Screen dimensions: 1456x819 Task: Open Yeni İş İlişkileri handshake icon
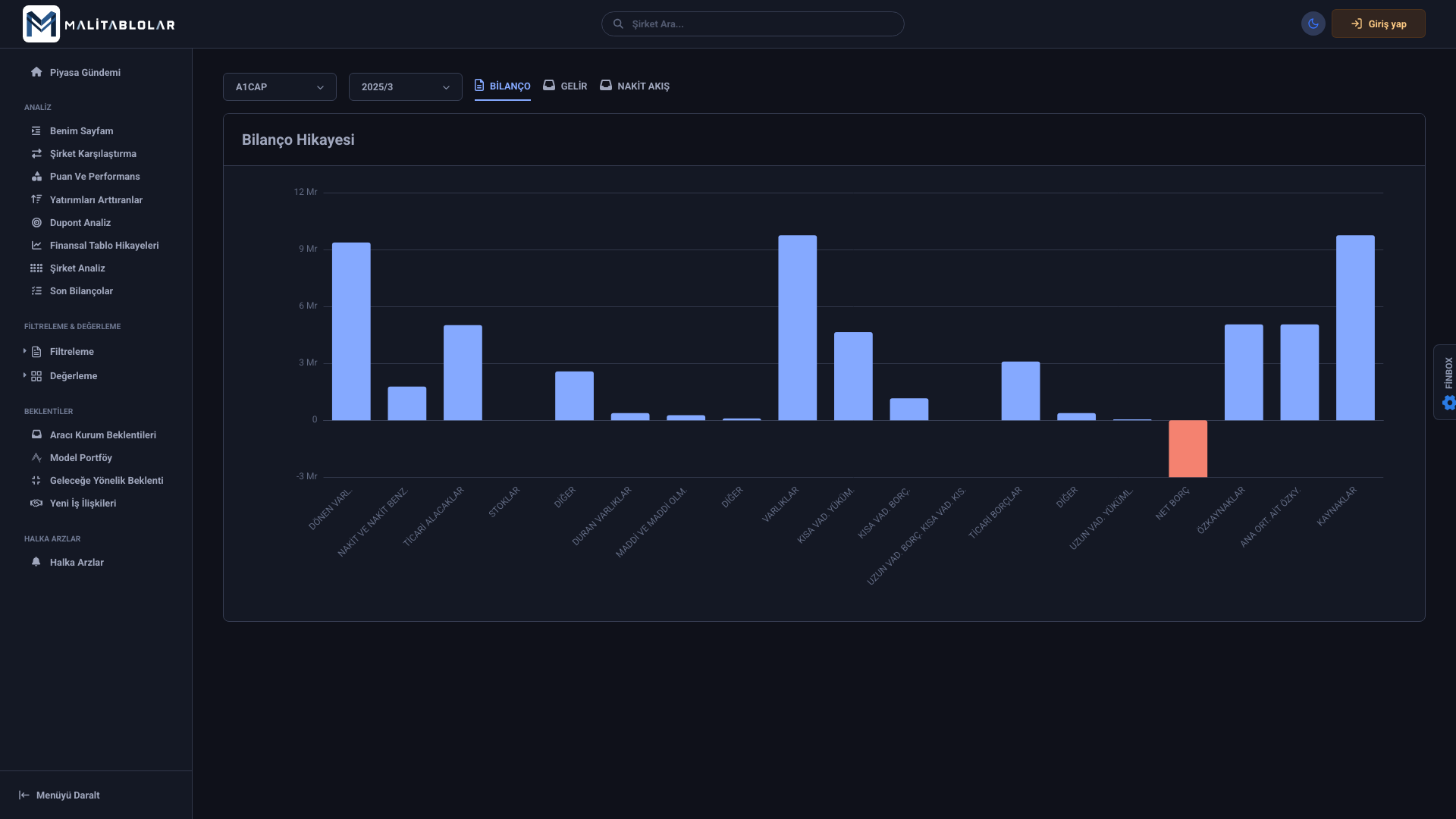[36, 504]
